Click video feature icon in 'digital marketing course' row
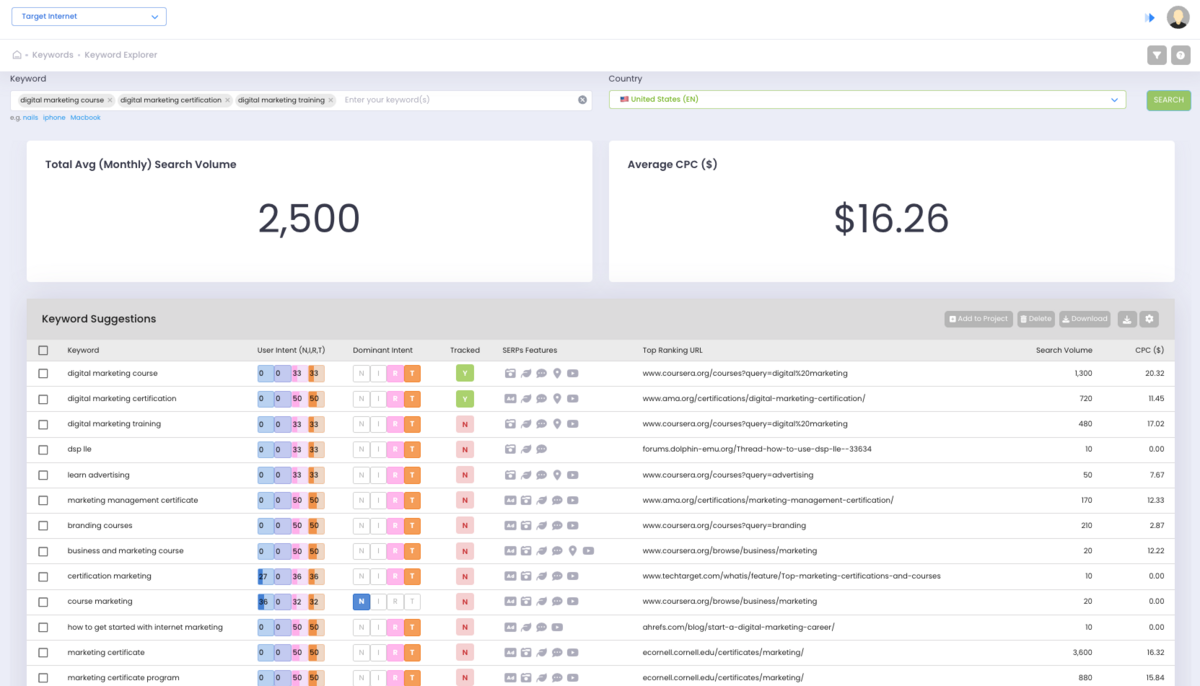Viewport: 1200px width, 686px height. [573, 373]
